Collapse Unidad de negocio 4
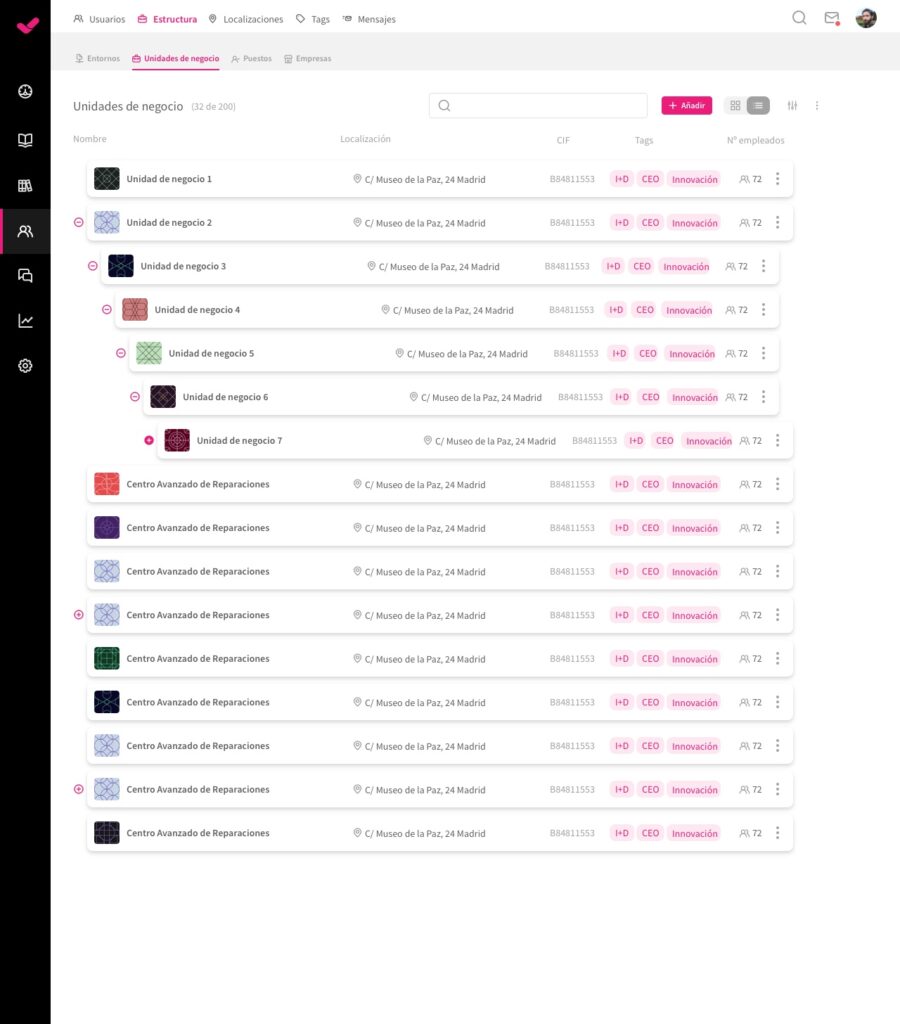The image size is (900, 1024). tap(107, 310)
